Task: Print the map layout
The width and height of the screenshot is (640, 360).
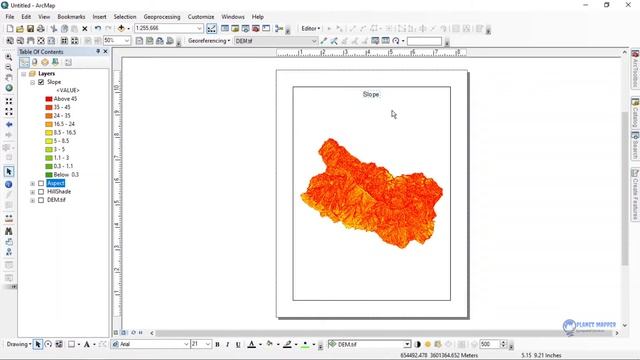Action: (40, 29)
